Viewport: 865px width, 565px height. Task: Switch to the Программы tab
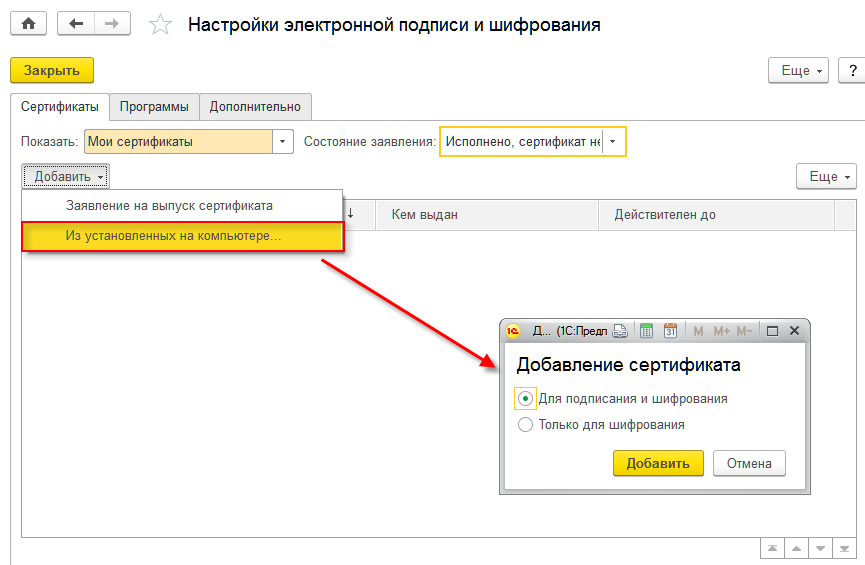point(154,106)
